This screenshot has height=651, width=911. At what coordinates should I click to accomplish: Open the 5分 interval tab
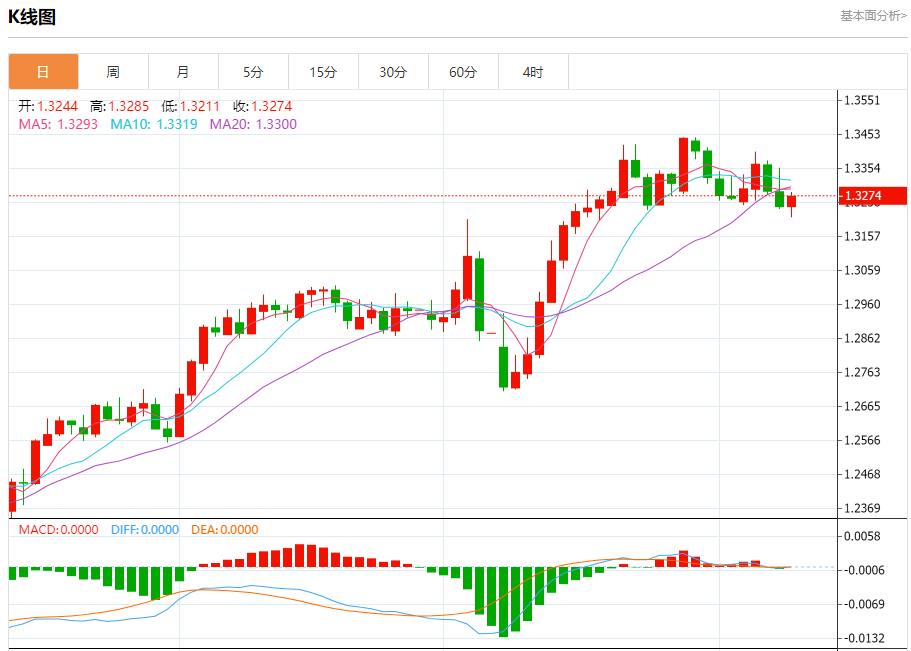click(253, 72)
